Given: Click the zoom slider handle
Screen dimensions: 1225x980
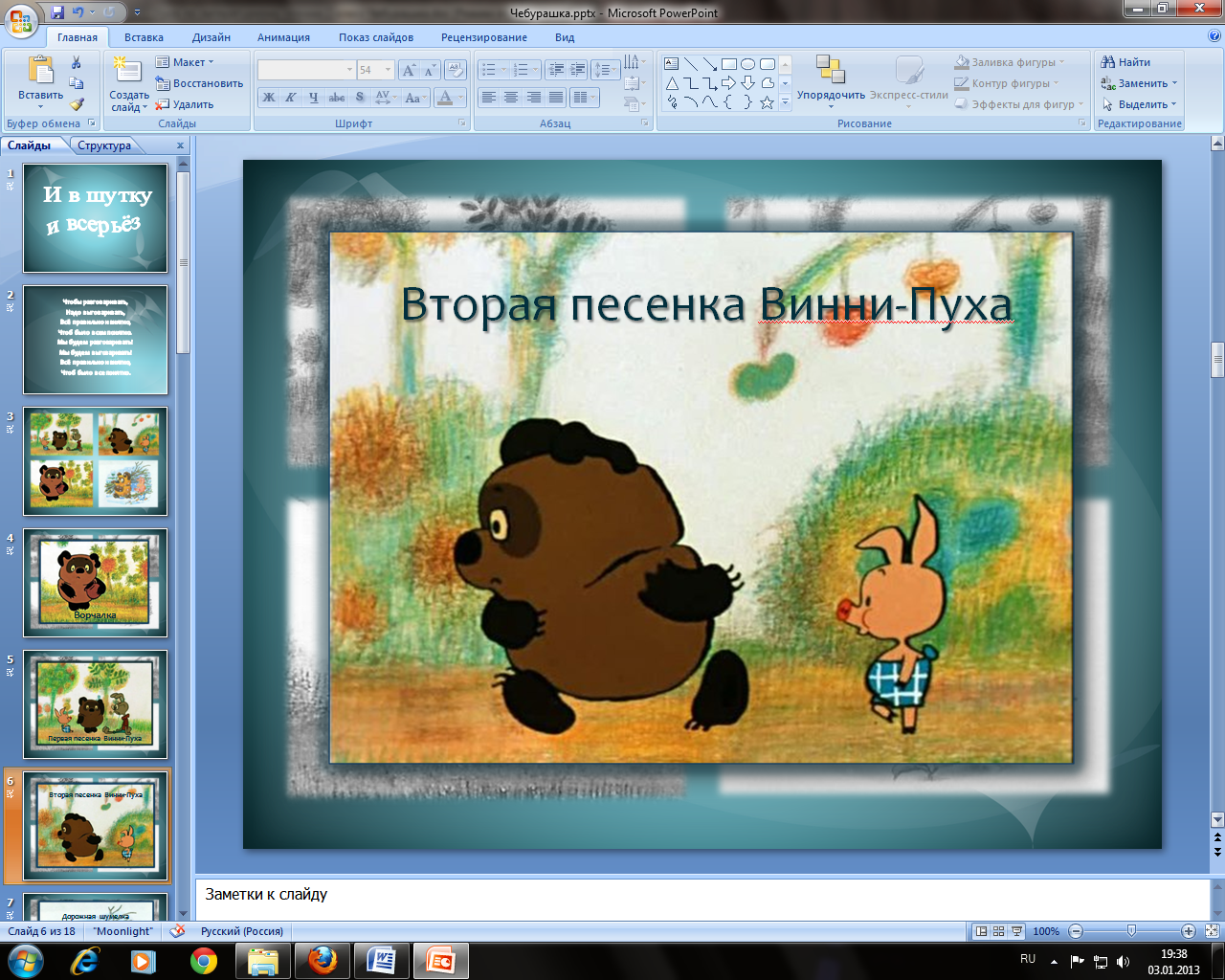Looking at the screenshot, I should tap(1132, 931).
